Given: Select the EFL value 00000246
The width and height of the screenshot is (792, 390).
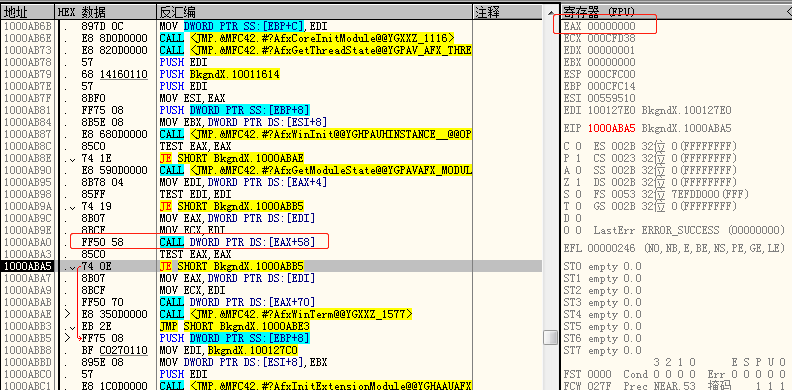Looking at the screenshot, I should pos(611,248).
